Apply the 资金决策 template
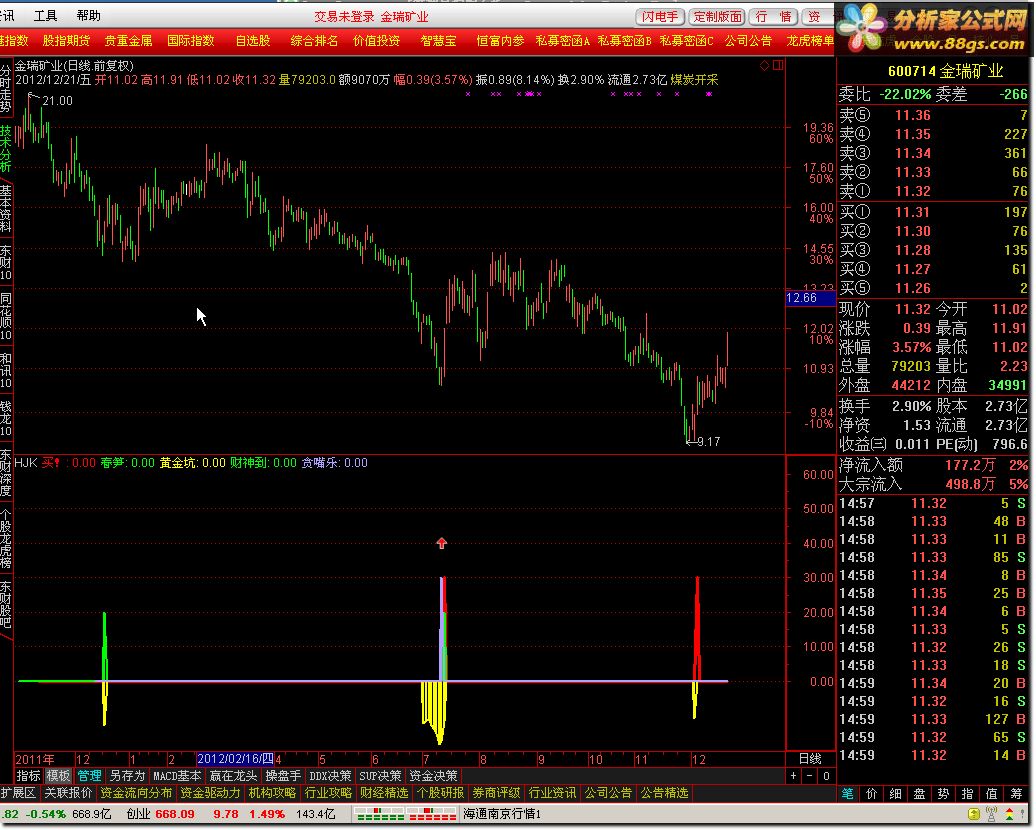The image size is (1036, 830). coord(433,776)
